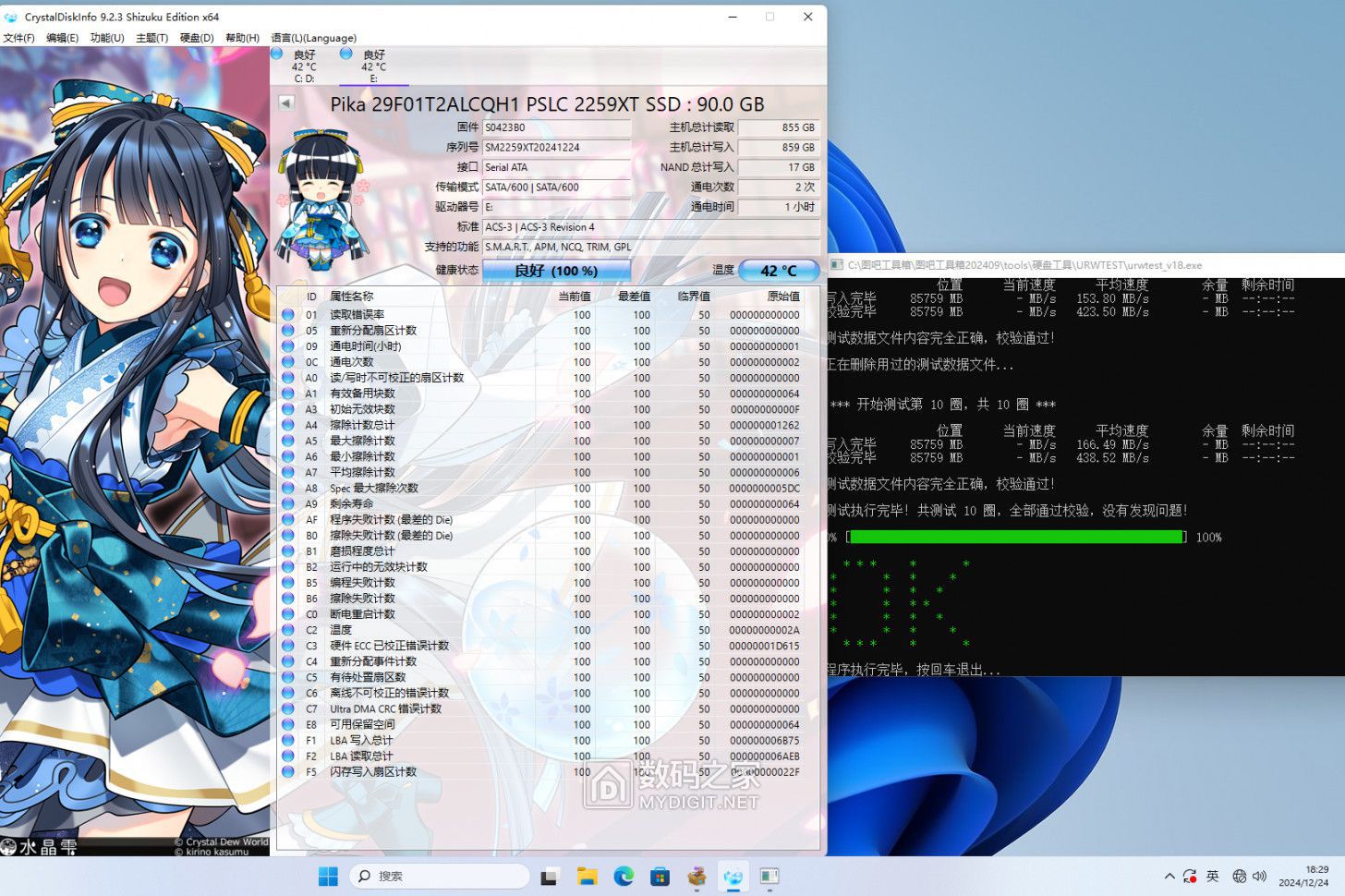Click the CrystalDiskInfo taskbar icon
The height and width of the screenshot is (896, 1345).
[733, 876]
